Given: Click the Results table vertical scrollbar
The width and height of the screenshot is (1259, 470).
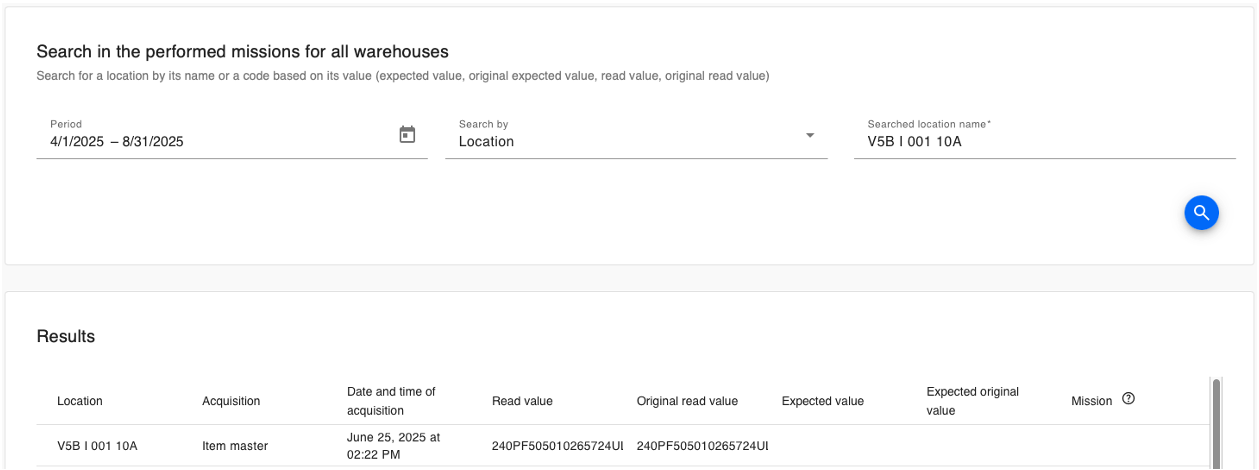Looking at the screenshot, I should pos(1216,423).
